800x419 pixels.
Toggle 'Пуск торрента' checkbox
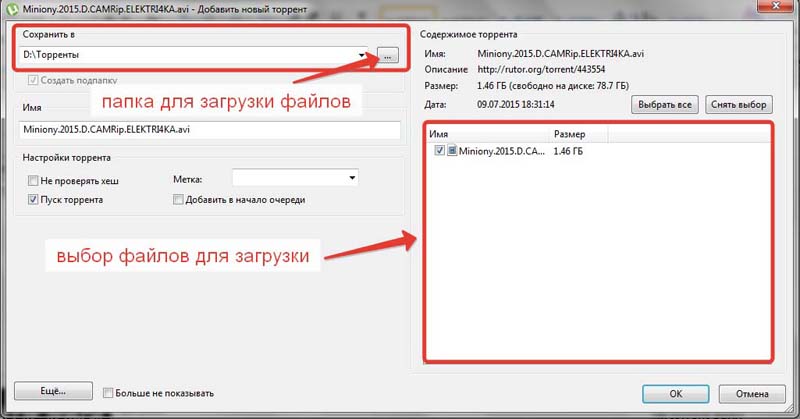[x=34, y=199]
